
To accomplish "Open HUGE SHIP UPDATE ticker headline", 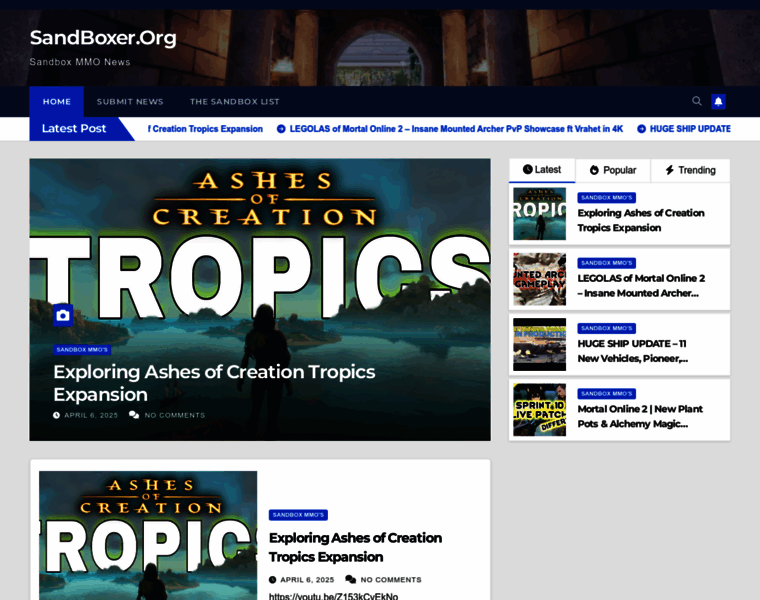I will tap(690, 129).
